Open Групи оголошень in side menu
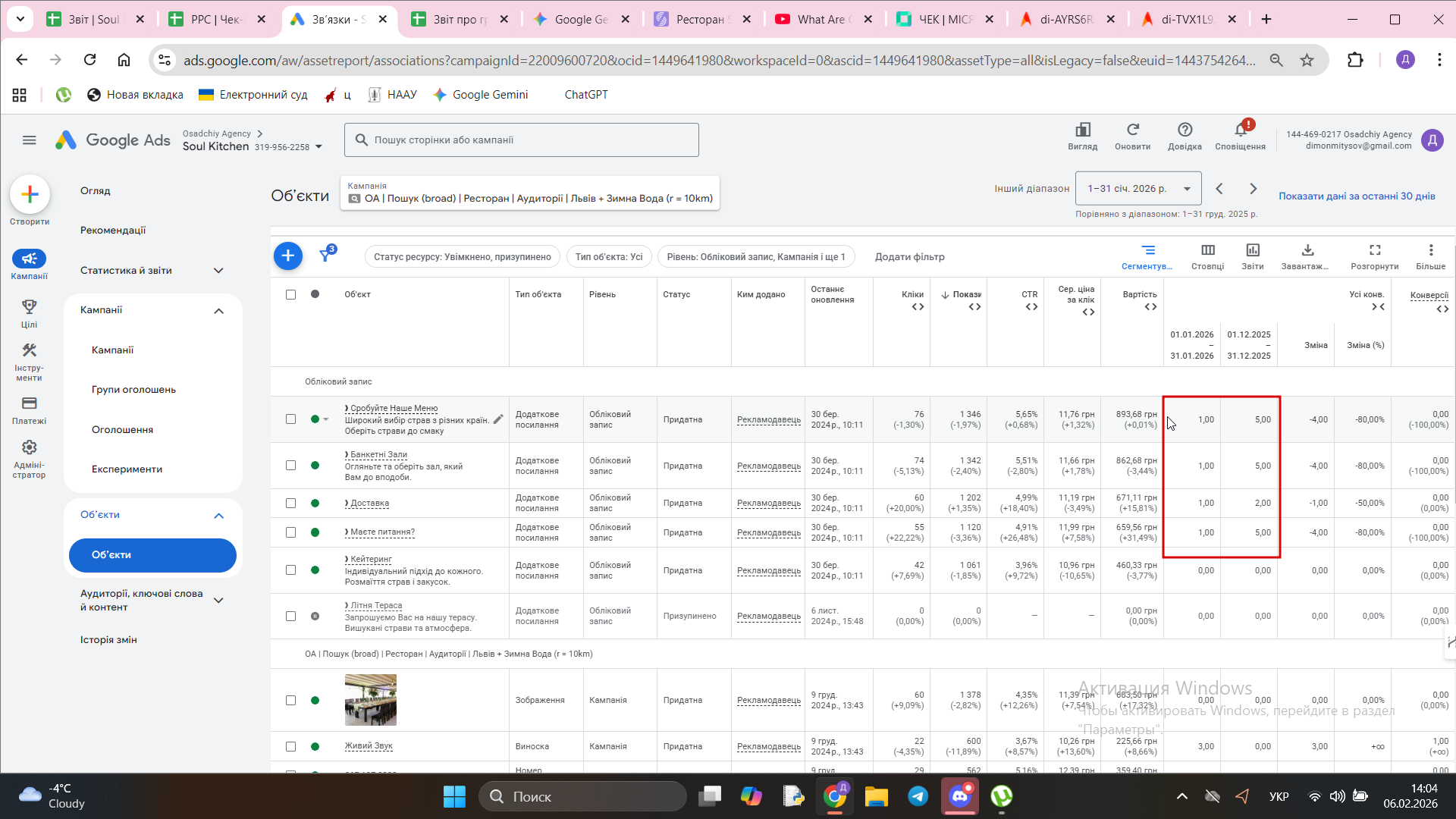The height and width of the screenshot is (819, 1456). 133,390
